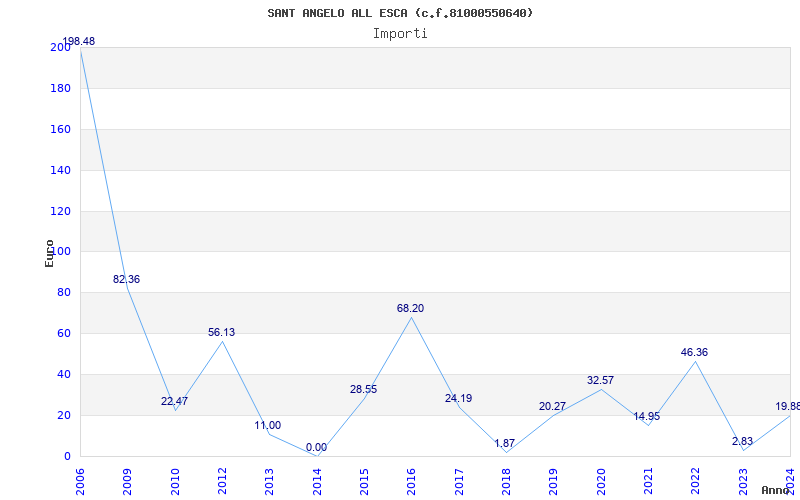Click the 2010 year axis label

pos(175,482)
